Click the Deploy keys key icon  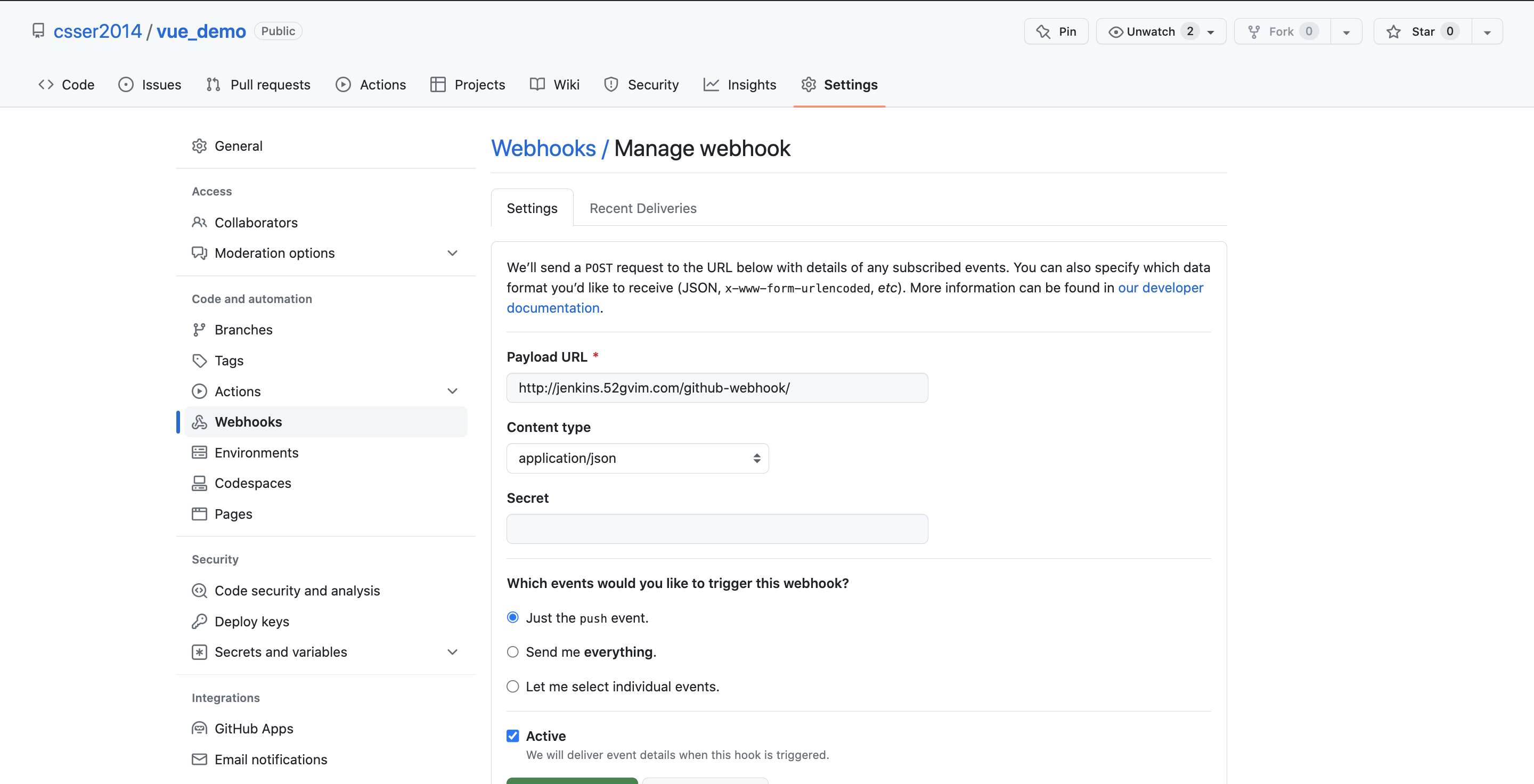(200, 622)
